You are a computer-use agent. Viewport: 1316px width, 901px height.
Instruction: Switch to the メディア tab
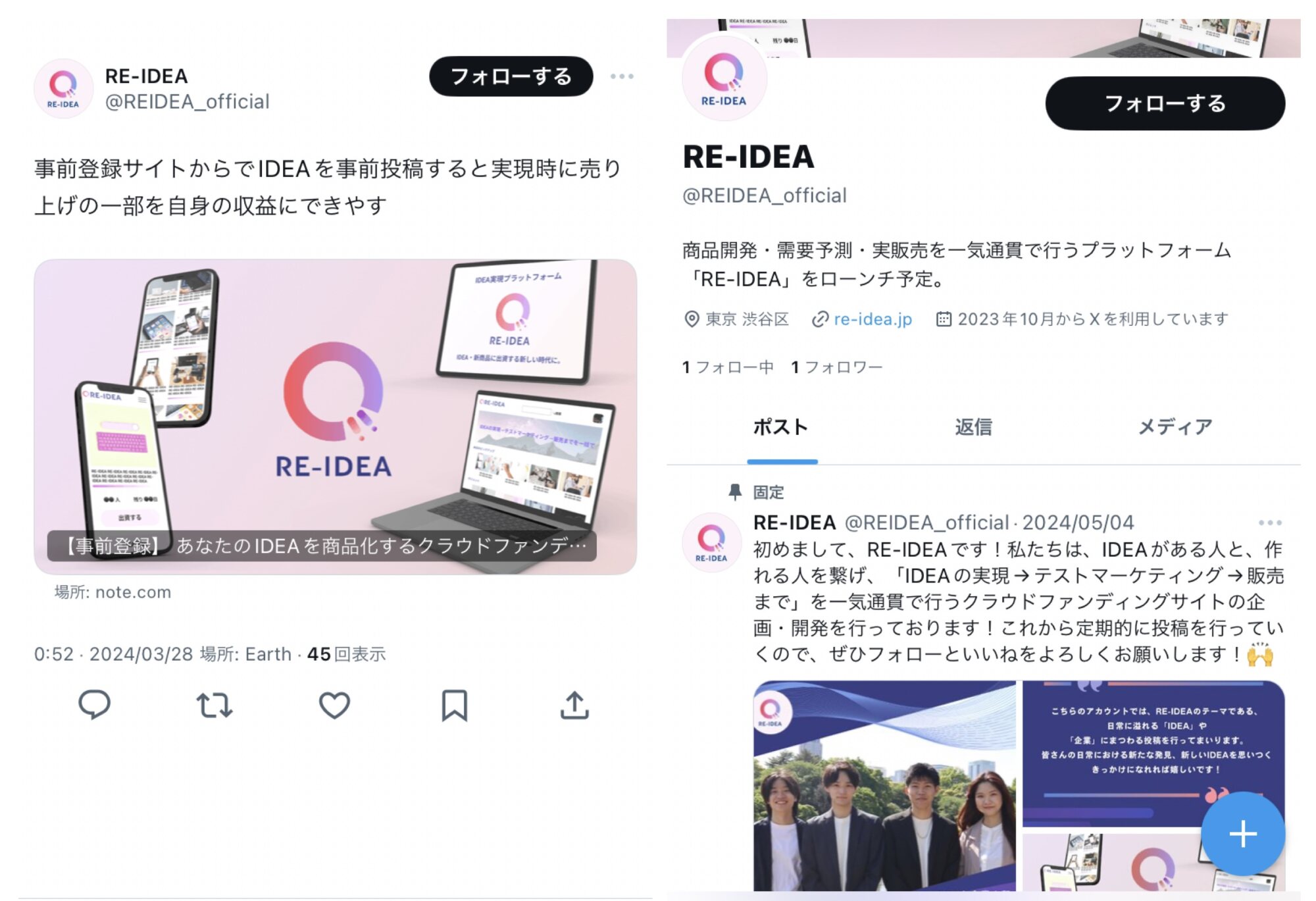click(1175, 427)
